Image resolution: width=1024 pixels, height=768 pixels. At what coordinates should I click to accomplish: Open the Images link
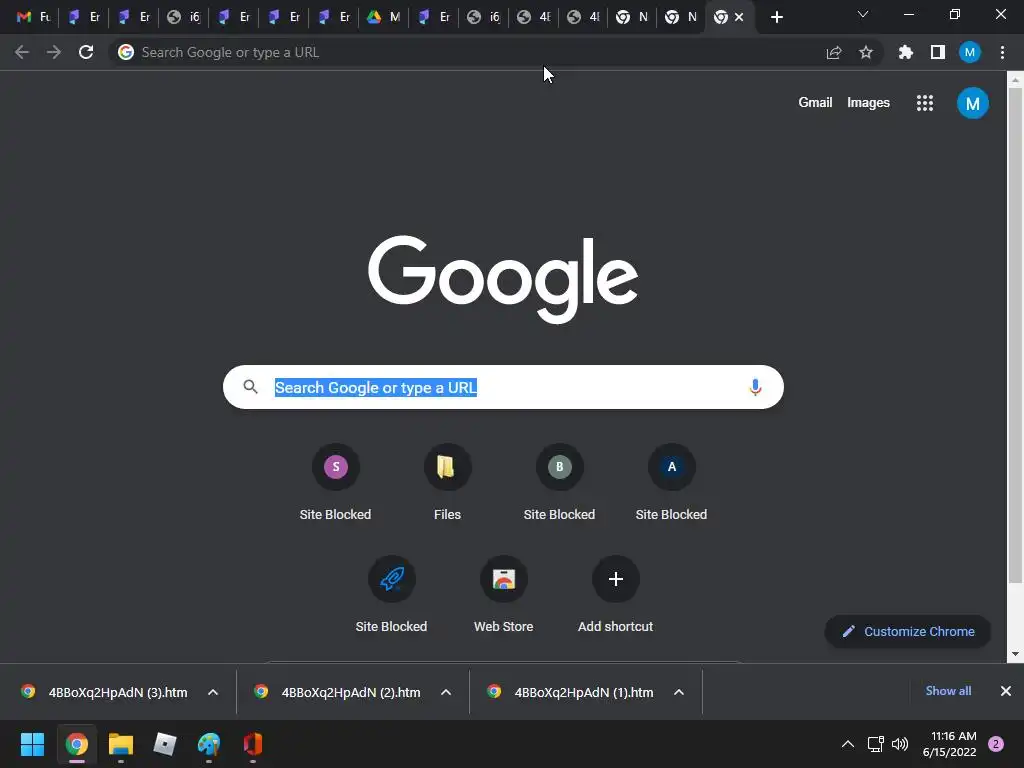tap(868, 103)
